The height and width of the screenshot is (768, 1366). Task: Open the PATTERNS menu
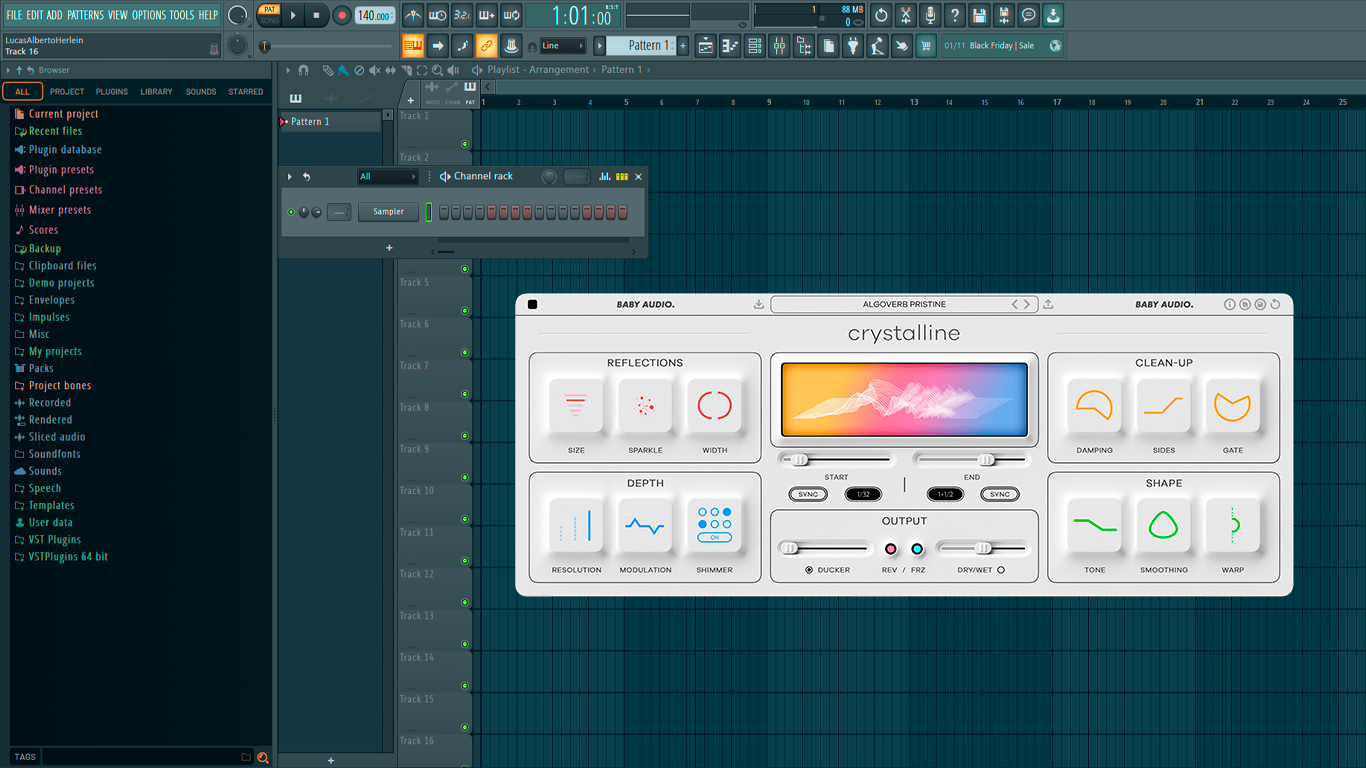coord(85,15)
